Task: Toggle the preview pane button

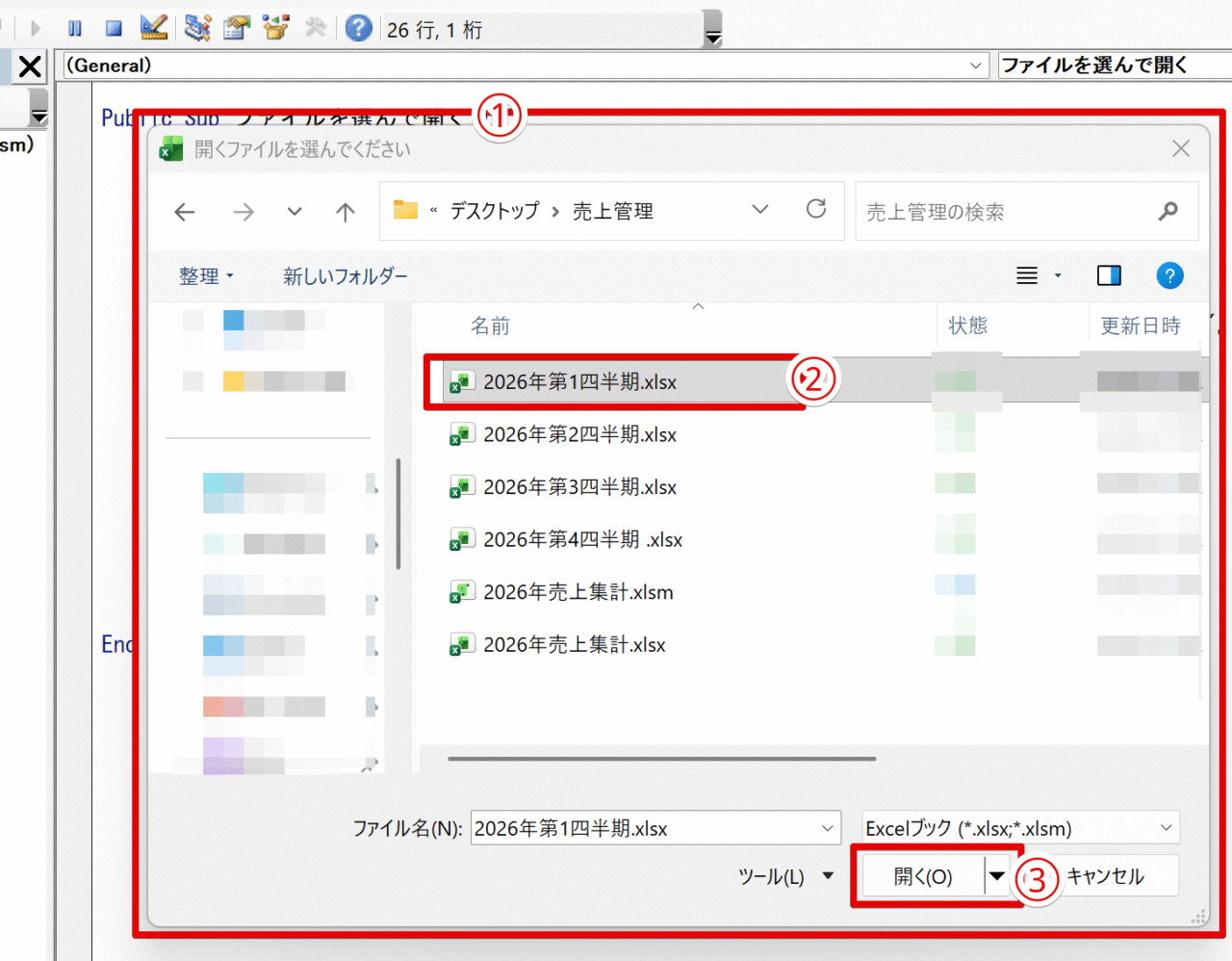Action: point(1109,276)
